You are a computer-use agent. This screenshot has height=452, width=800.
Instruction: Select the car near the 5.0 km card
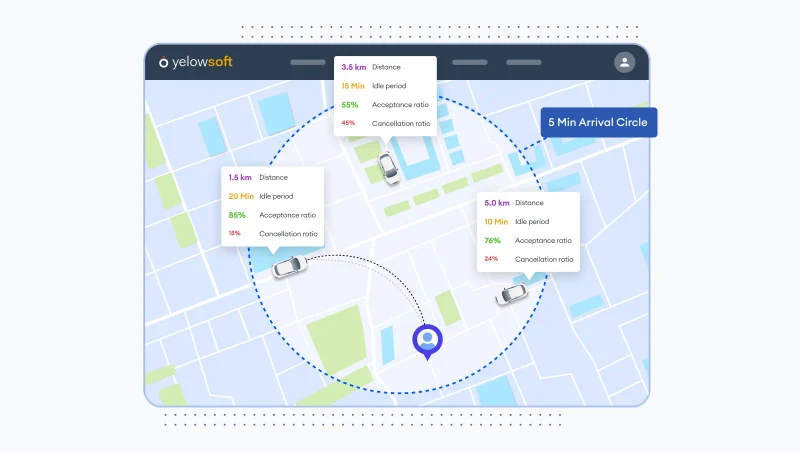511,294
